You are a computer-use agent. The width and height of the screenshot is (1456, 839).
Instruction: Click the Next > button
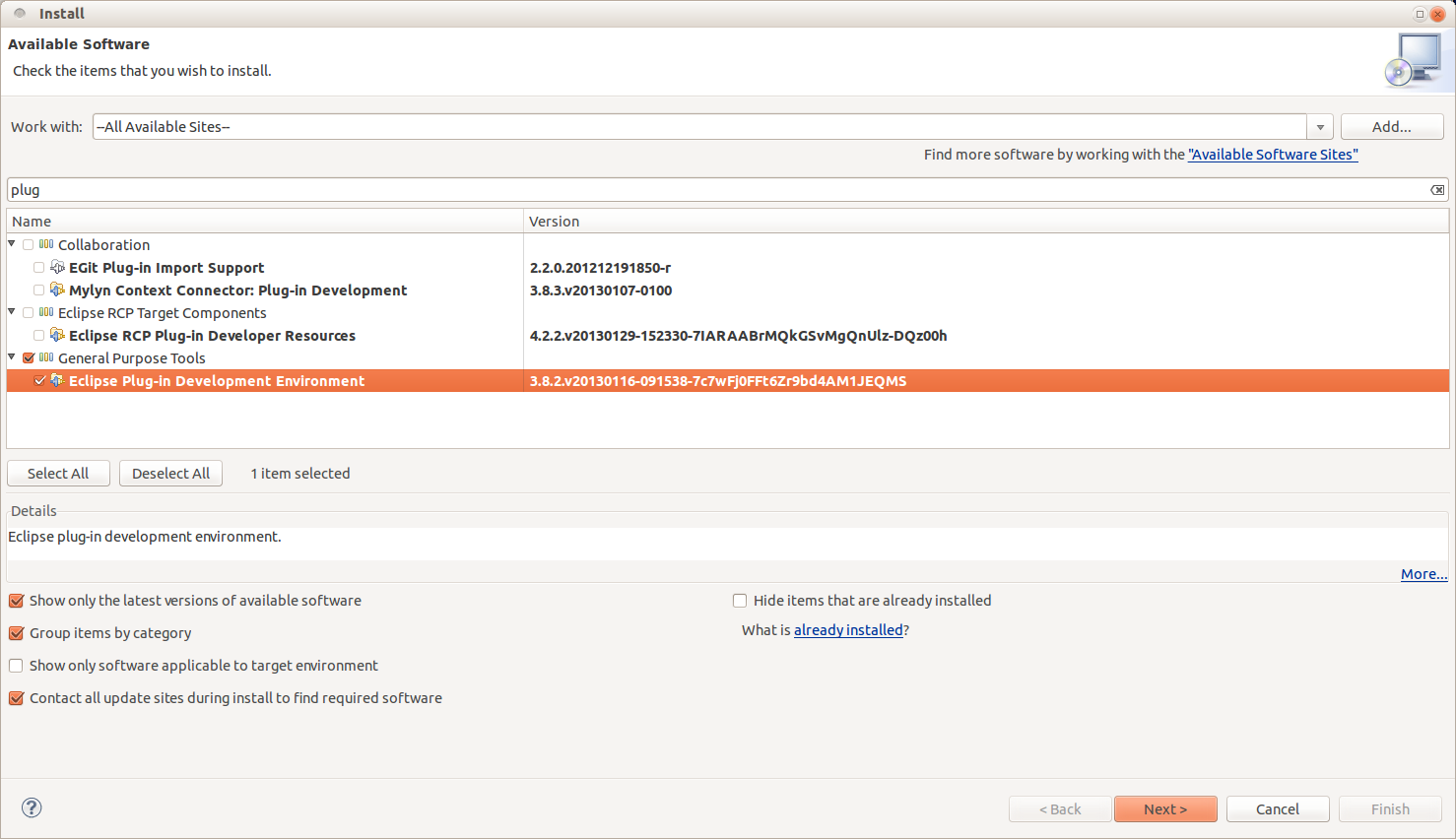coord(1165,809)
